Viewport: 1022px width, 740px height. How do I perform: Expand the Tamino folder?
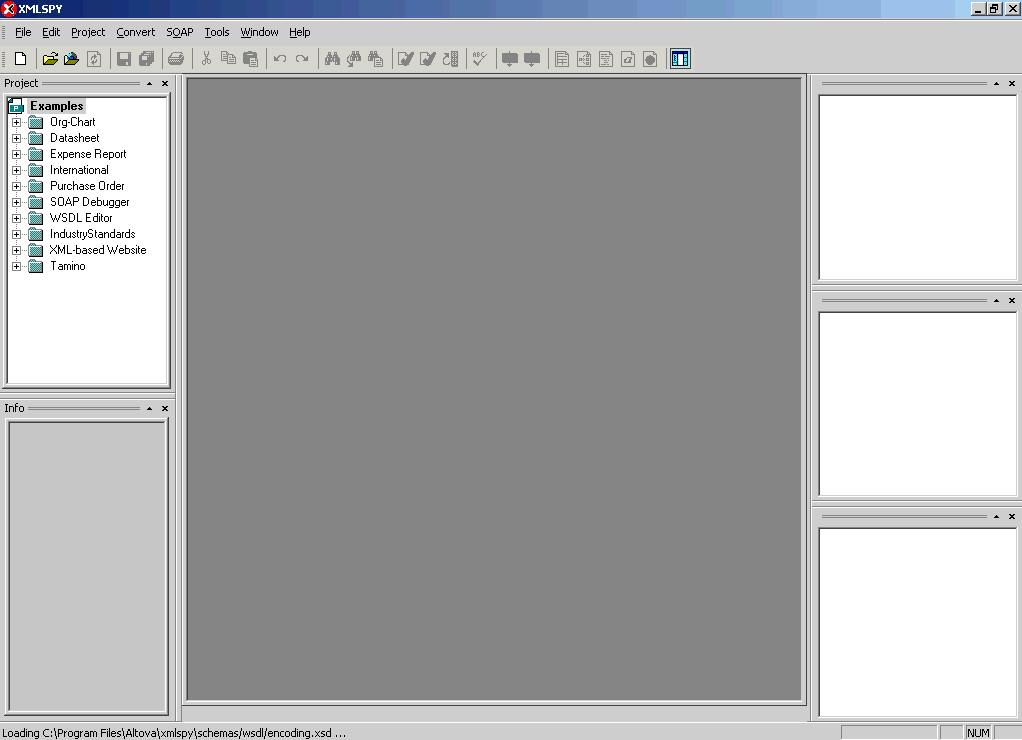(x=16, y=266)
